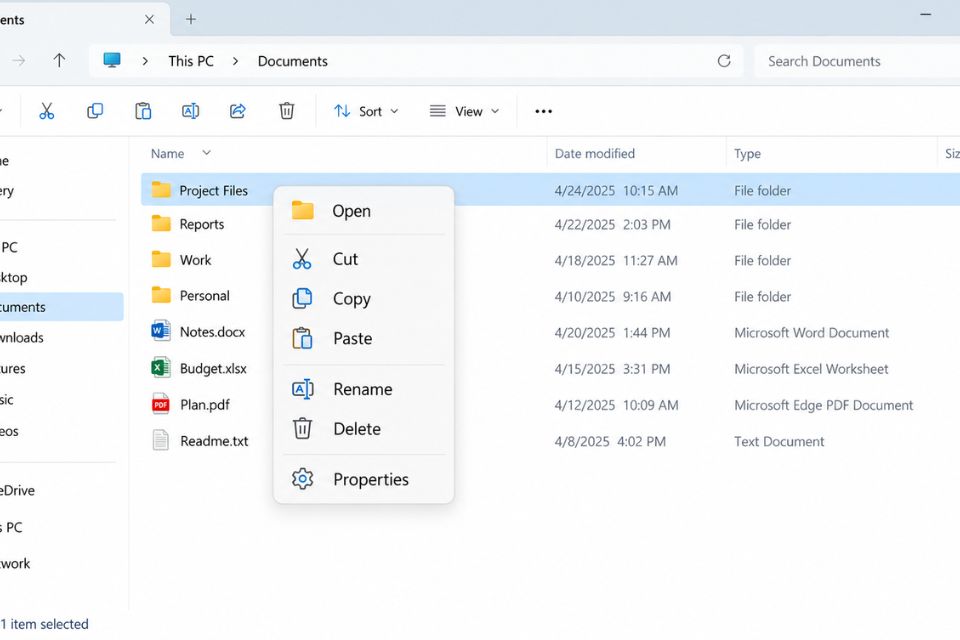Select the Work folder

click(x=195, y=260)
